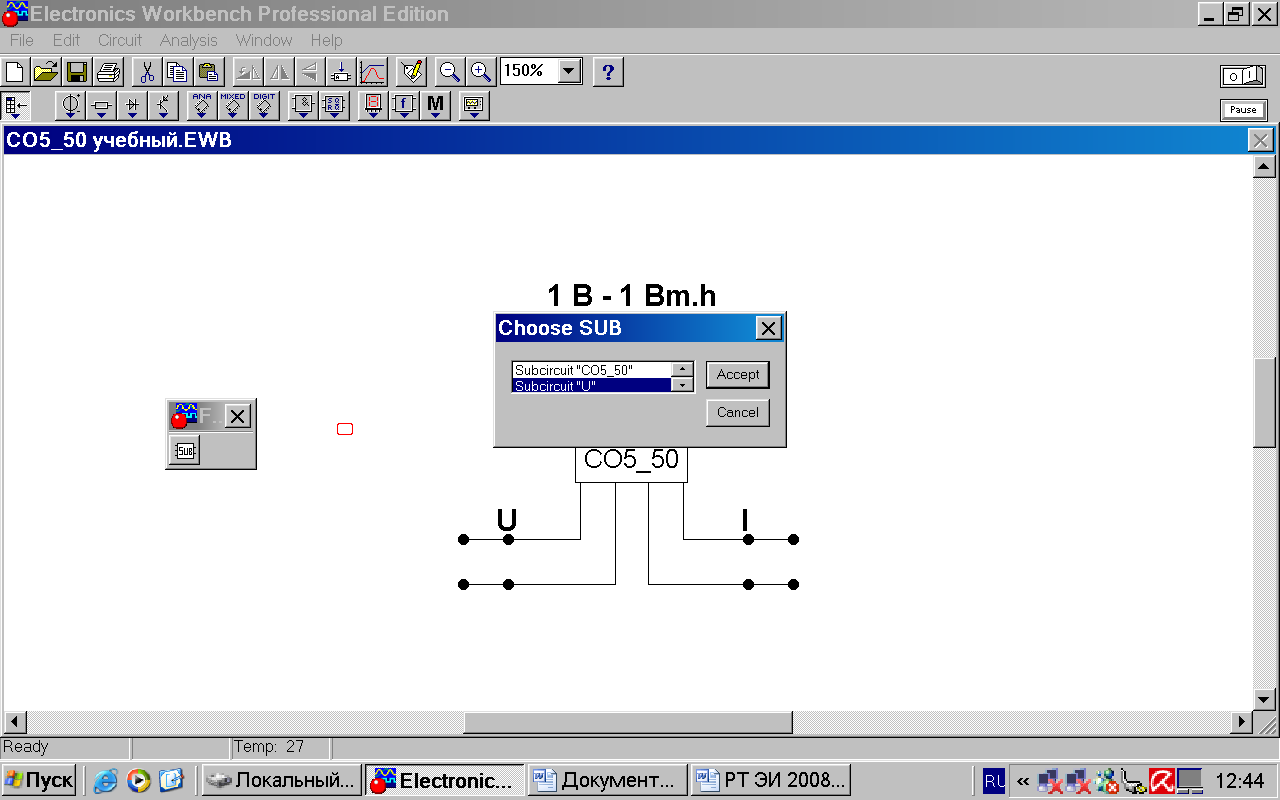Display the analysis graphs

[x=373, y=72]
